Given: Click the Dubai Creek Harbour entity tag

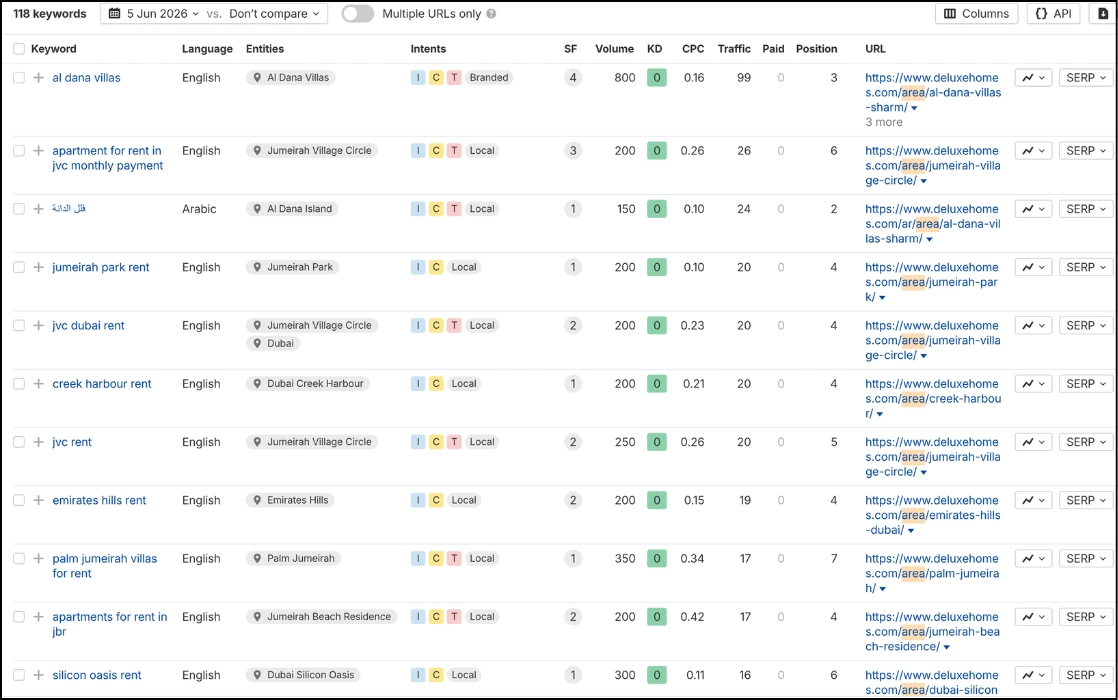Looking at the screenshot, I should coord(308,384).
